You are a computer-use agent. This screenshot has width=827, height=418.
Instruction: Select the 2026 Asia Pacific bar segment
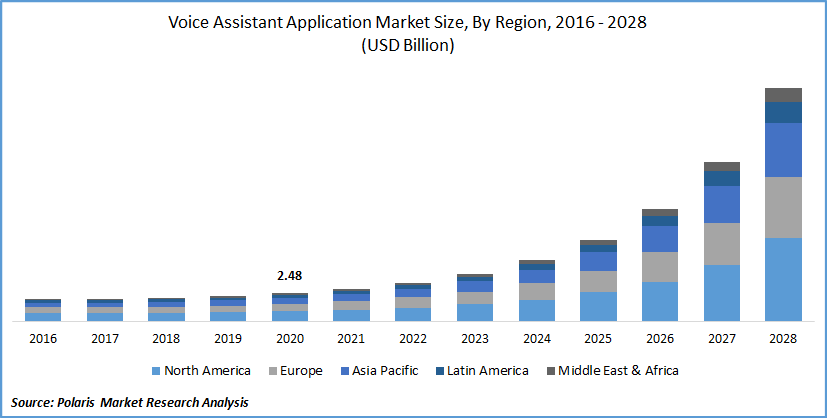click(x=660, y=239)
